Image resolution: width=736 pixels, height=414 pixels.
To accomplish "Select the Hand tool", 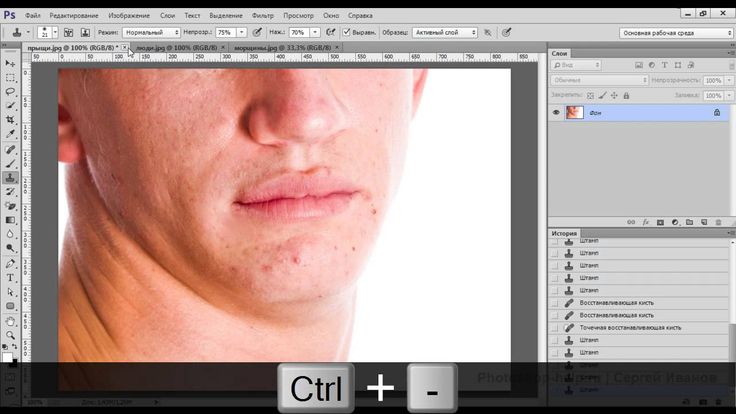I will click(x=10, y=322).
